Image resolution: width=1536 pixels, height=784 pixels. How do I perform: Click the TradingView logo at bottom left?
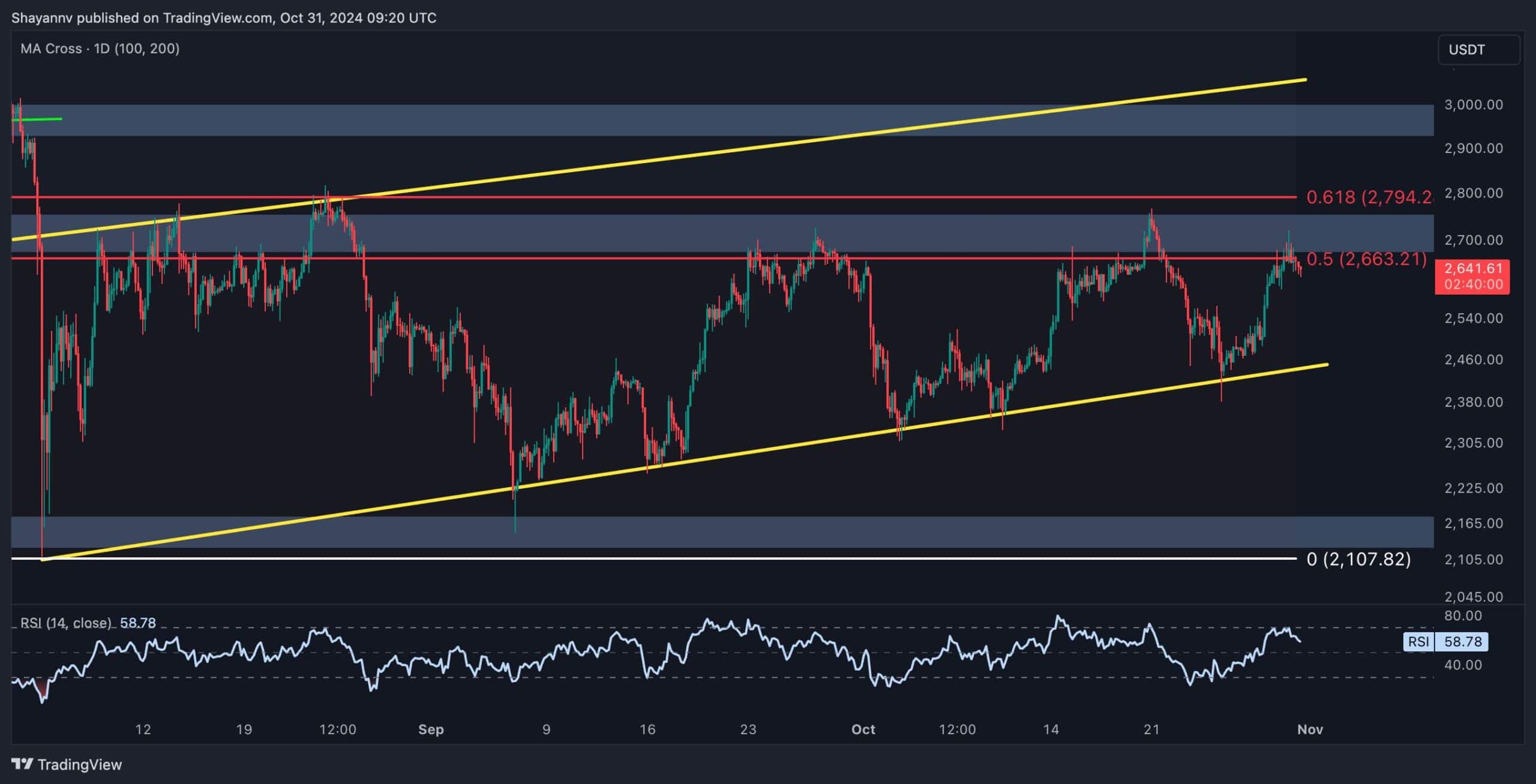67,764
